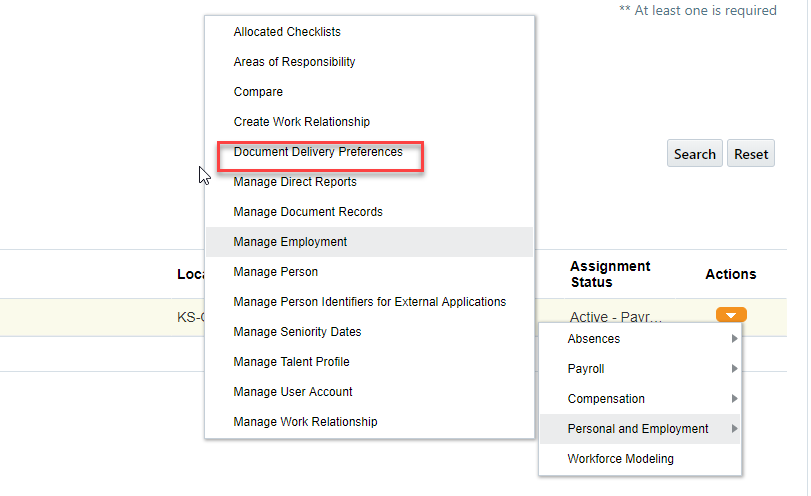The image size is (811, 496).
Task: Click the Reset button
Action: 751,154
